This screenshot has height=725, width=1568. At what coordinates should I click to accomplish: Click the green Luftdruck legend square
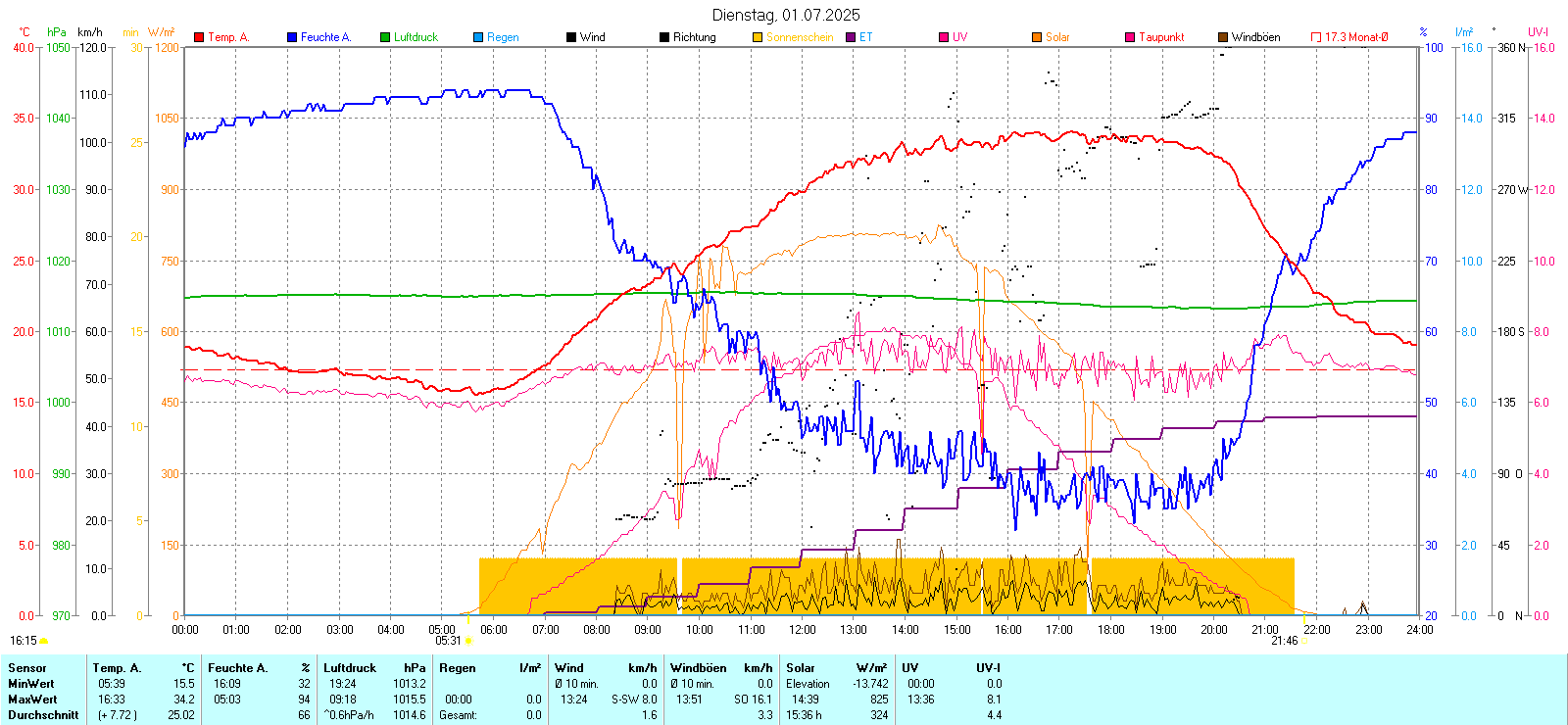click(385, 37)
